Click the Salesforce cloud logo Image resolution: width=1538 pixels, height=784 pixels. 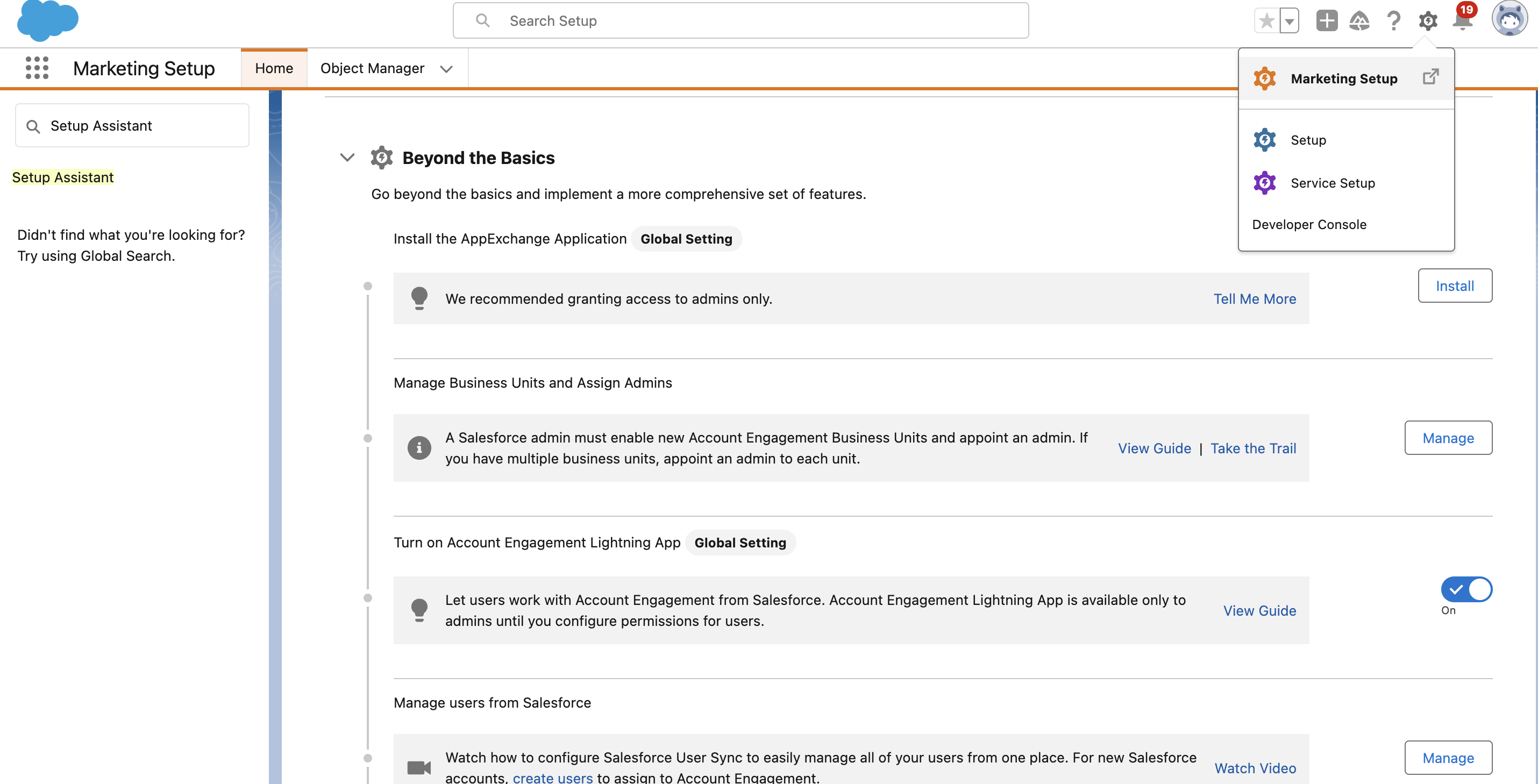click(x=48, y=22)
